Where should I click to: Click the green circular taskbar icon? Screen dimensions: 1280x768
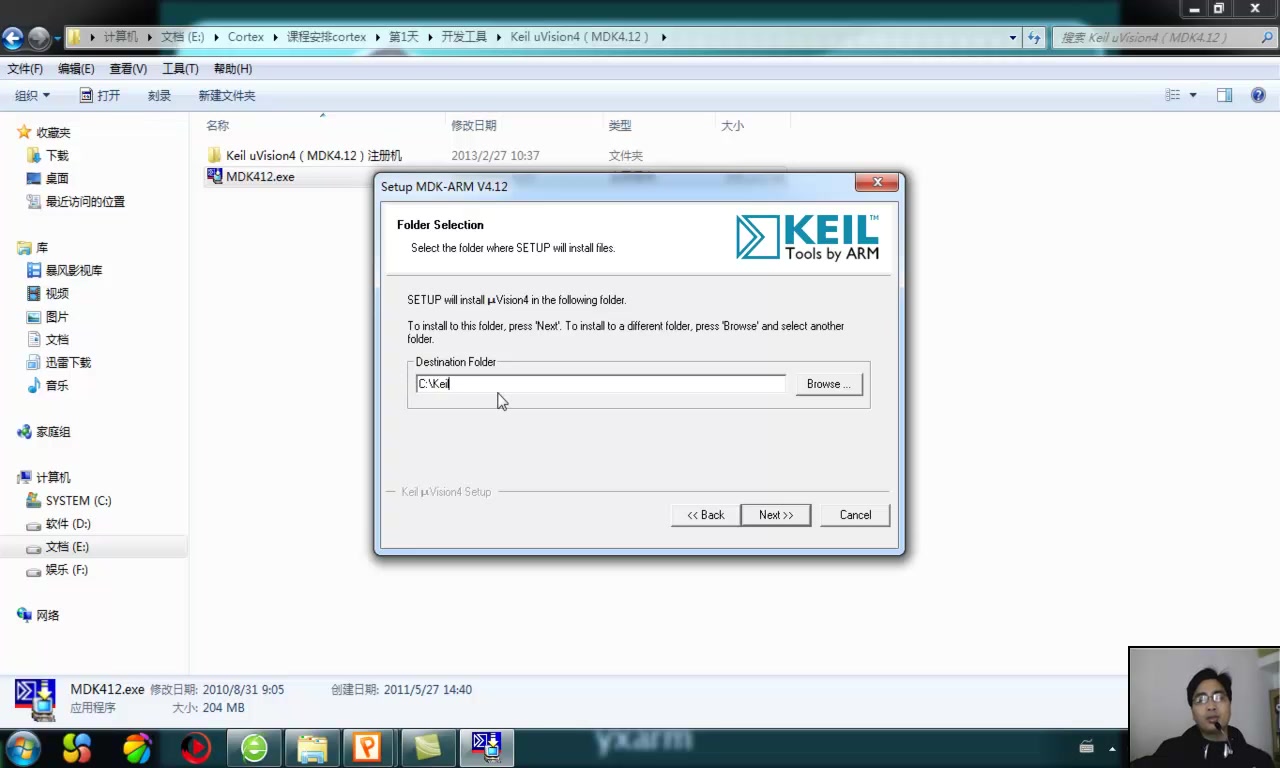tap(254, 748)
